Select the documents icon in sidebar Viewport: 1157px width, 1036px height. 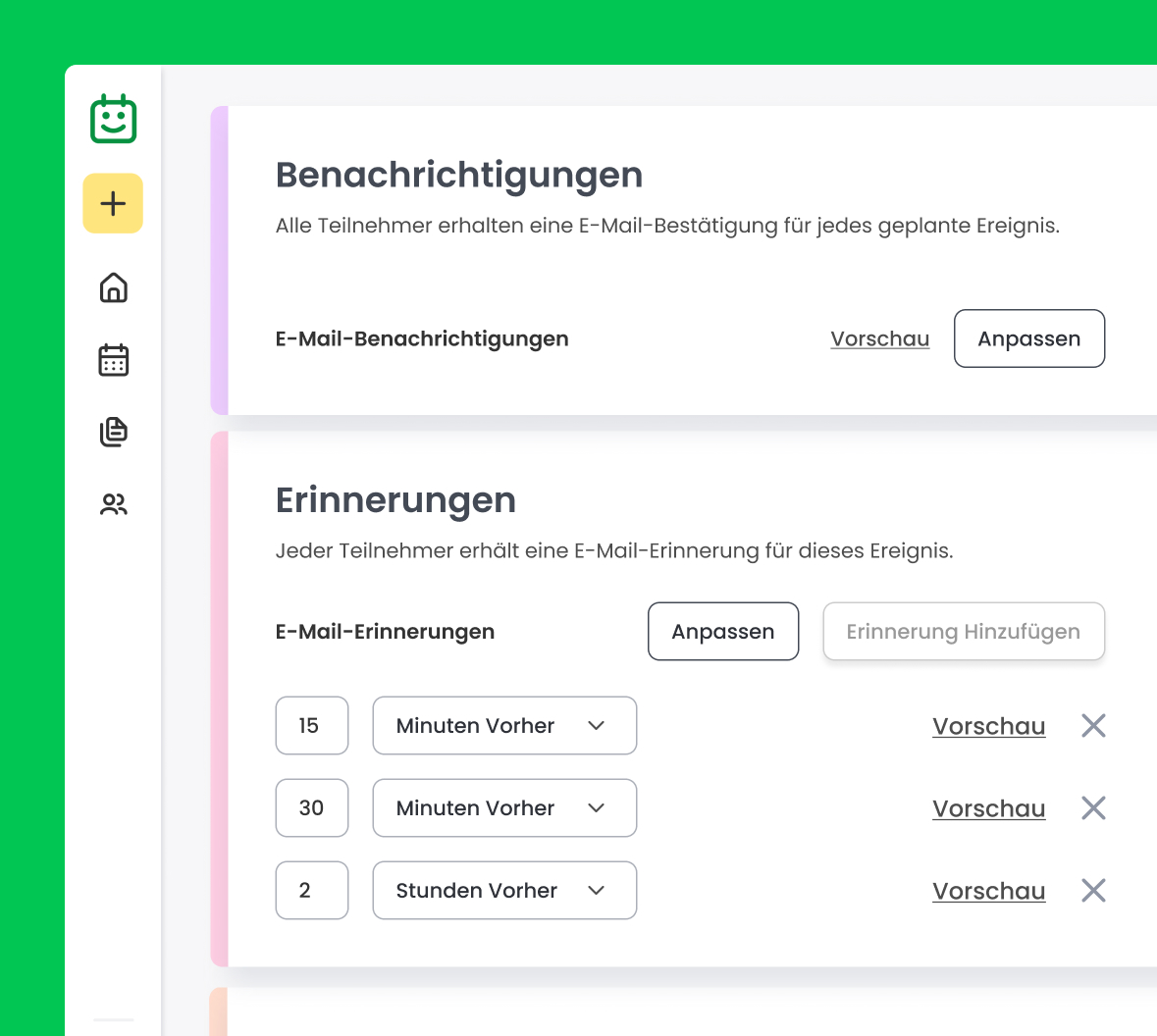pos(114,432)
